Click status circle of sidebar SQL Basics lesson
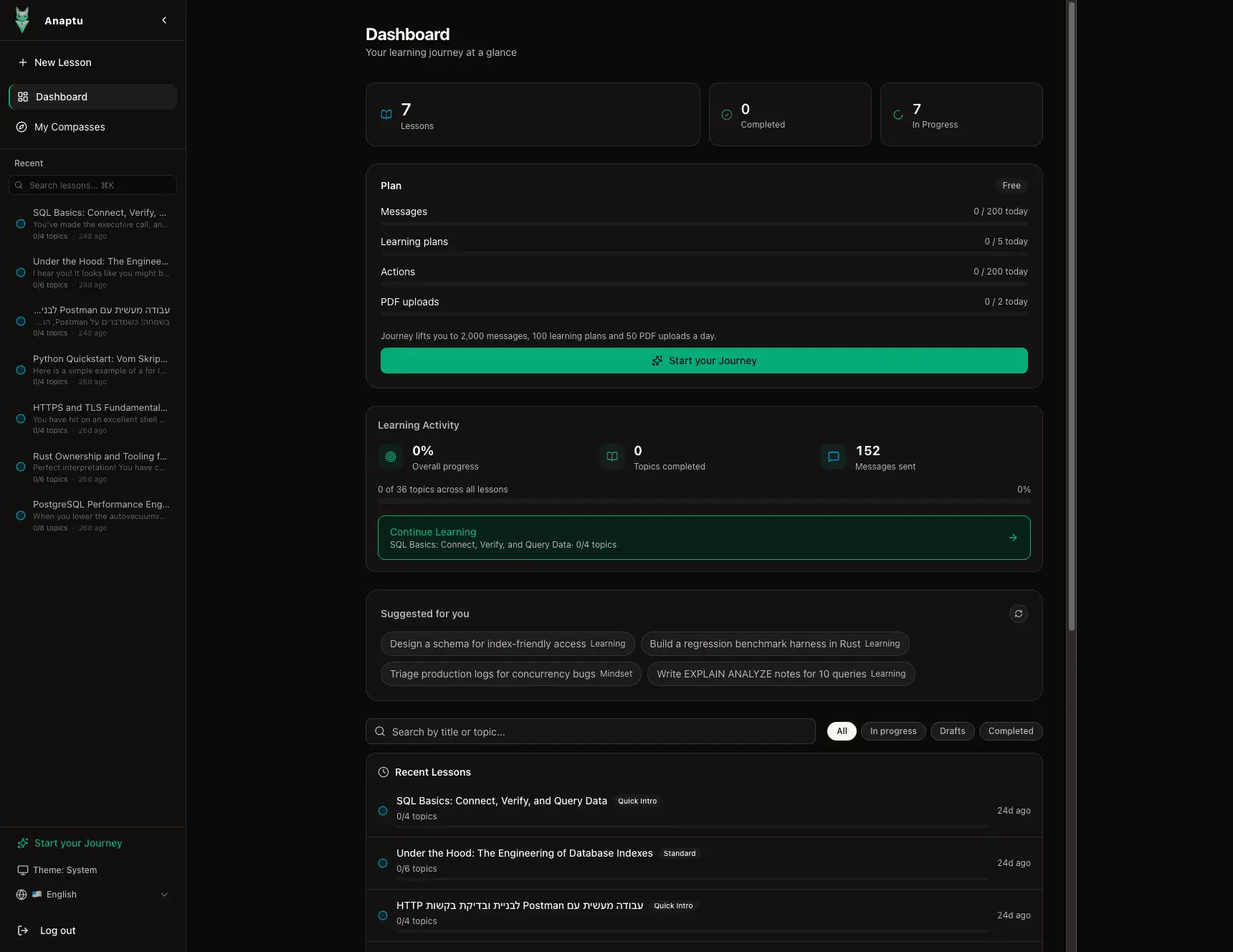Screen dimensions: 1233x952 coord(21,224)
